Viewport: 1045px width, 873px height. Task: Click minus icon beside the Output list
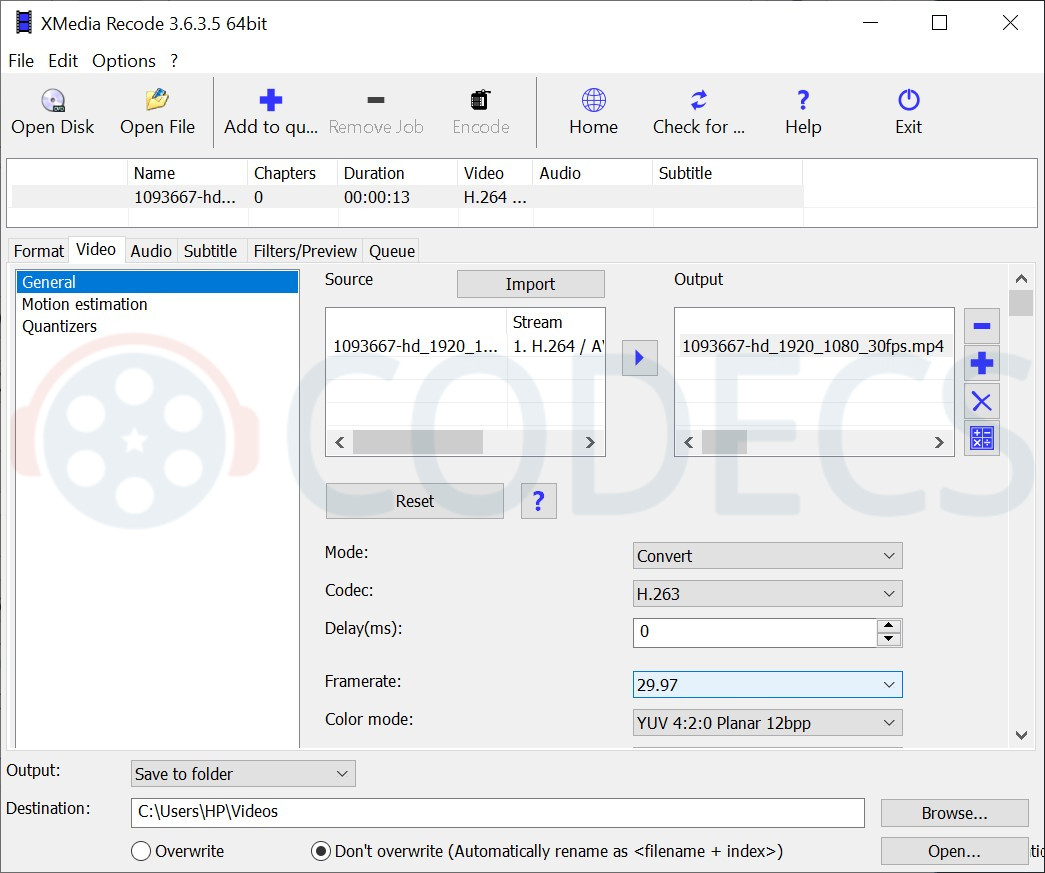coord(982,326)
